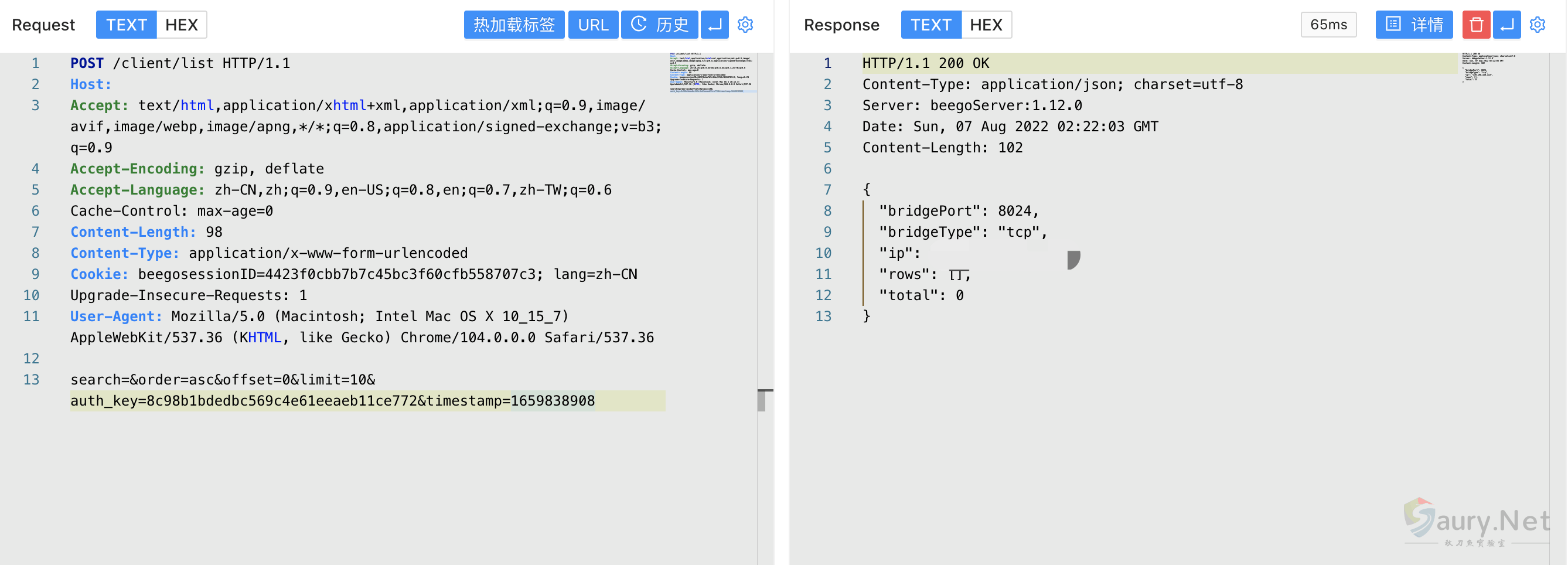Switch Response view to HEX
The image size is (1568, 565).
(986, 25)
